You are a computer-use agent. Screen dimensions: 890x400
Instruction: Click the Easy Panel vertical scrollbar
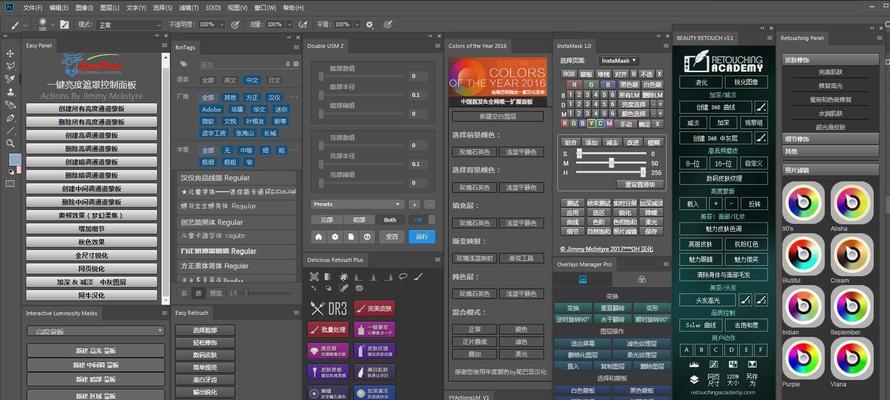(166, 179)
